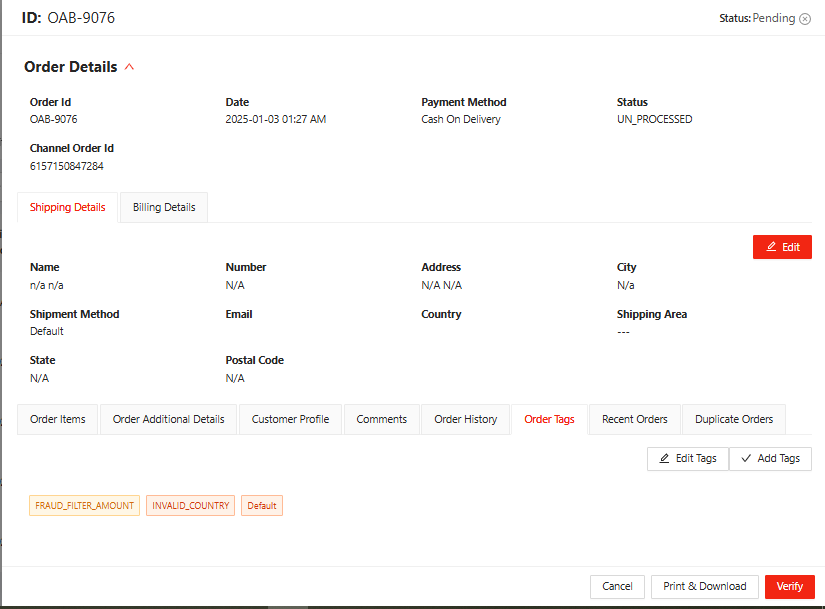Click Add Tags checkmark button
The height and width of the screenshot is (609, 825).
pyautogui.click(x=770, y=458)
